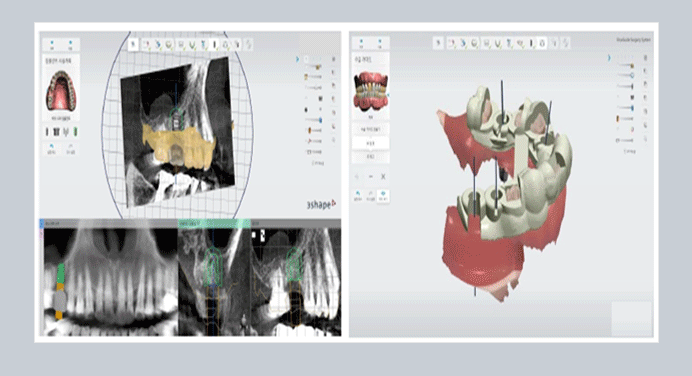Choose the crown icon under the jaw thumbnail

coord(56,132)
